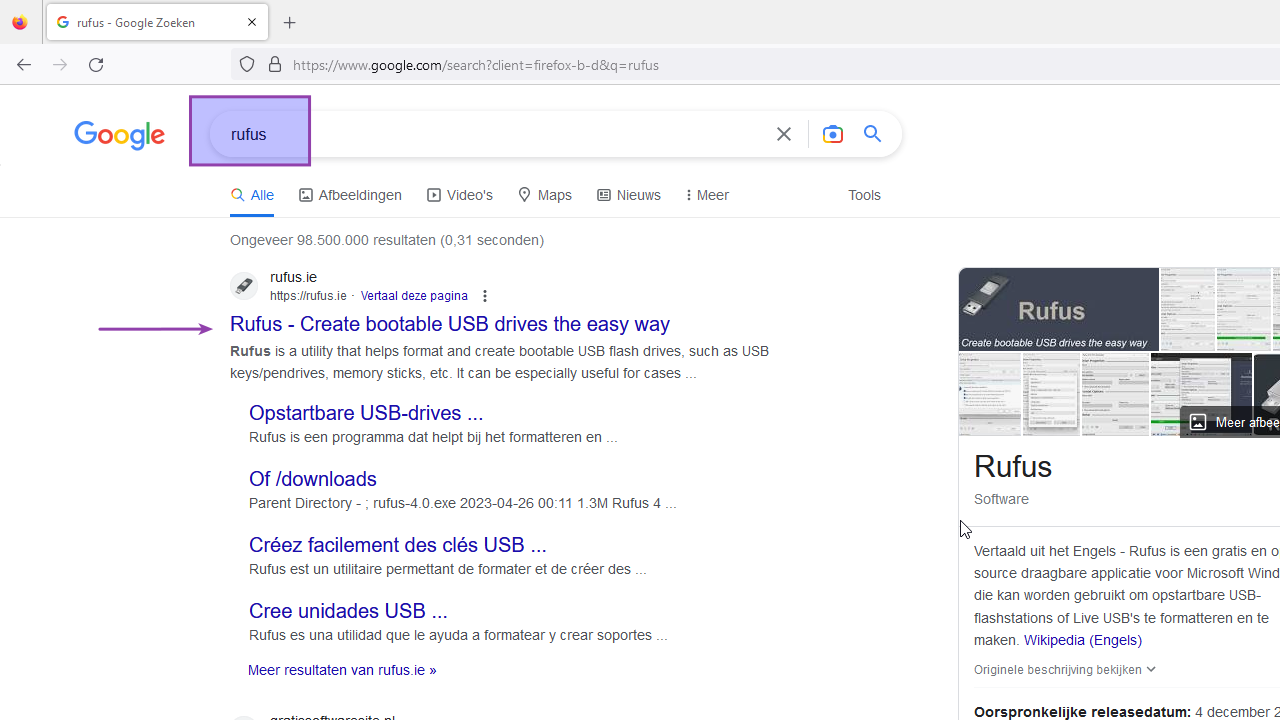The image size is (1280, 720).
Task: Open the search Tools options
Action: tap(864, 195)
